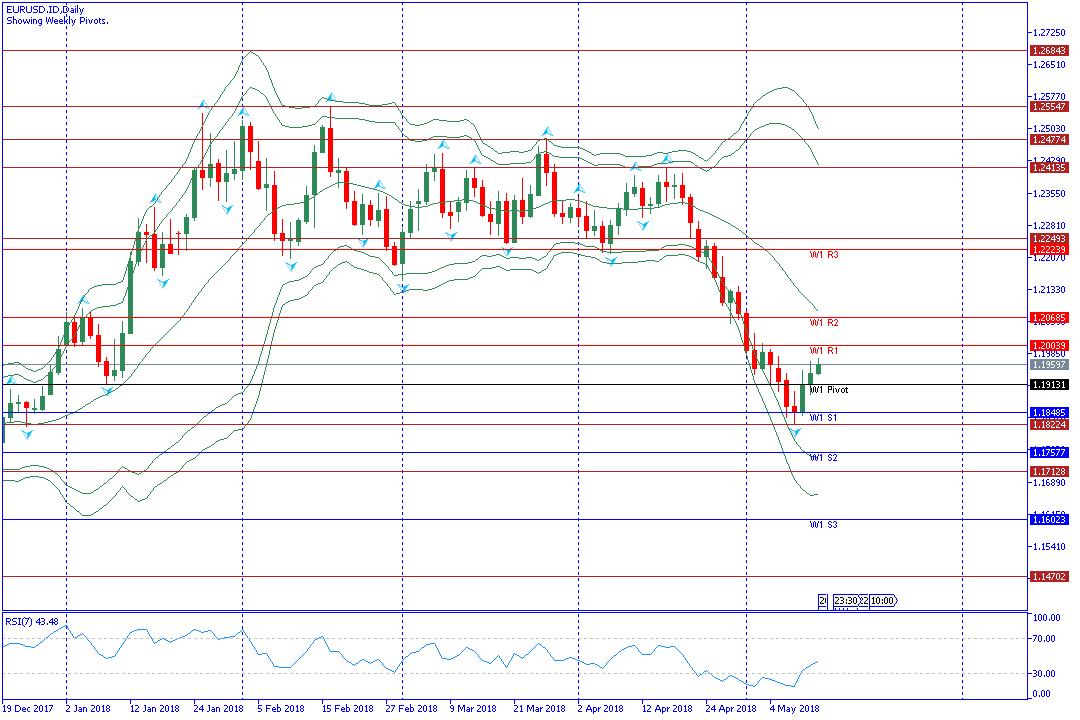Click the W1 S3 support label

pos(823,525)
